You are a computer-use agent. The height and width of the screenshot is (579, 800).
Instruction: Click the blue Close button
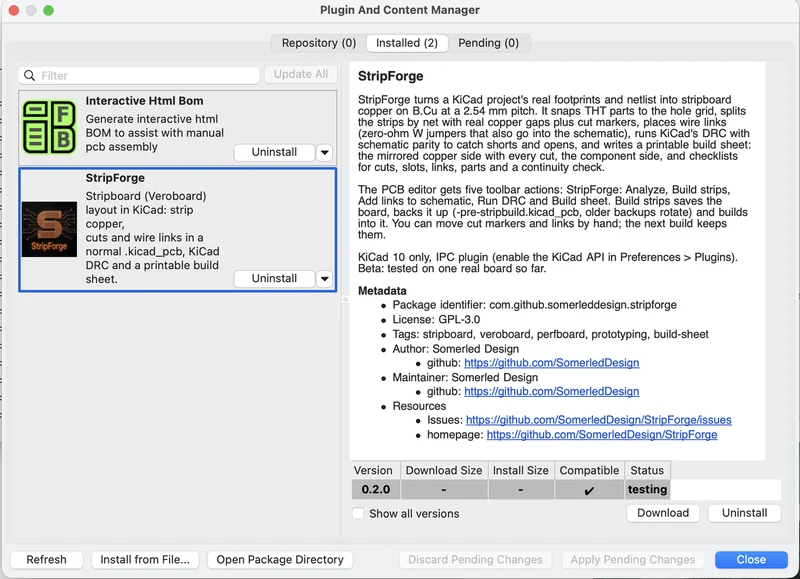pos(751,560)
